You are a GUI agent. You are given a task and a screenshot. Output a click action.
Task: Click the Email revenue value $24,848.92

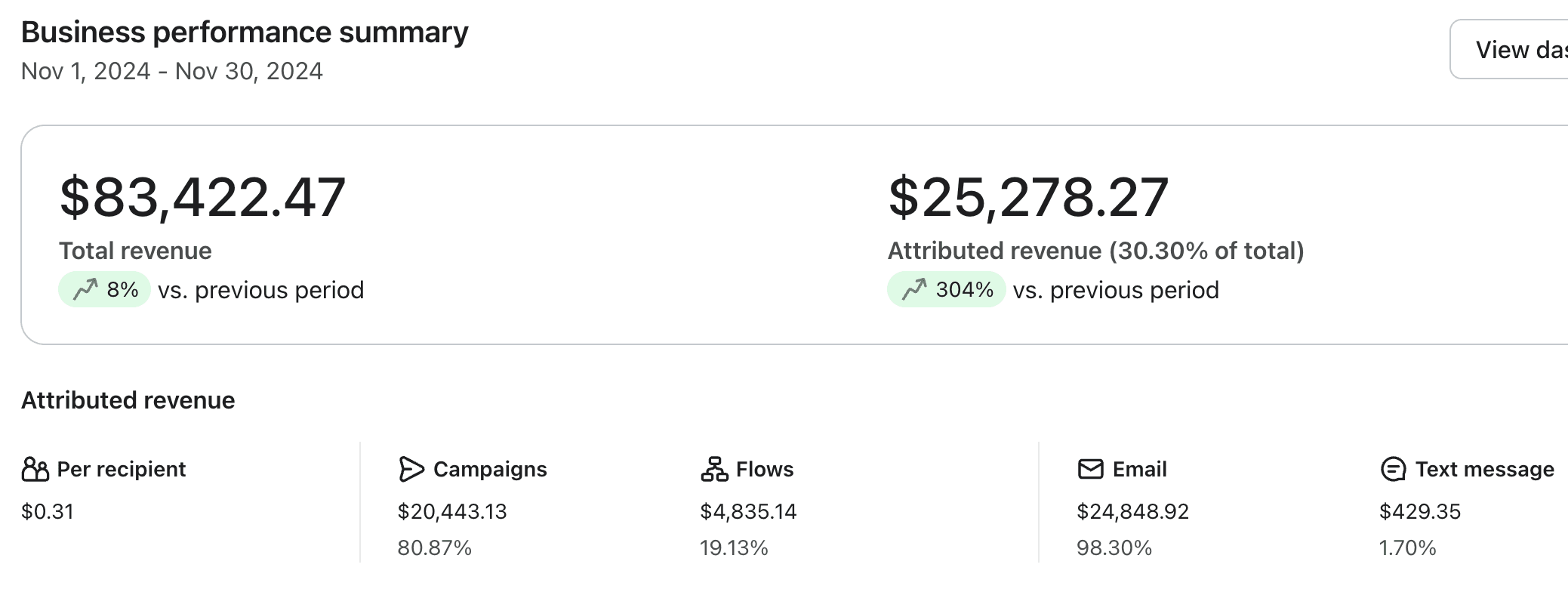point(1132,511)
